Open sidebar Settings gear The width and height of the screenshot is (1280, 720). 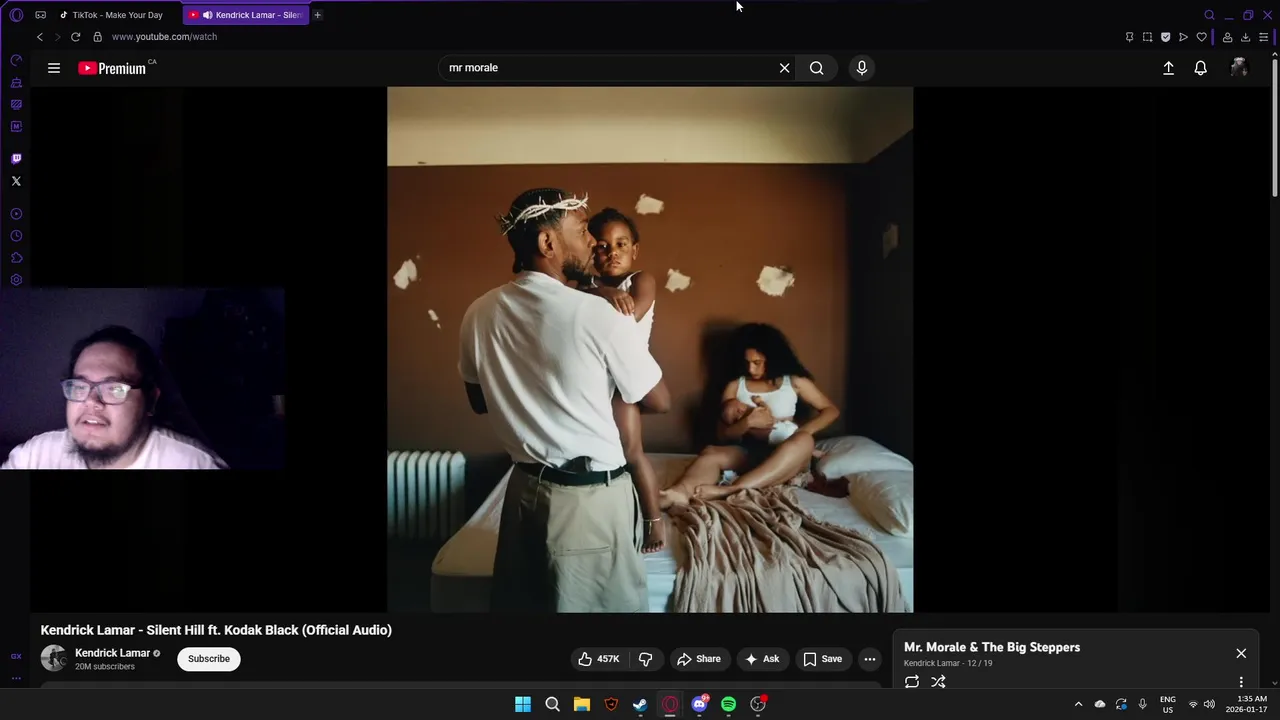pos(16,280)
